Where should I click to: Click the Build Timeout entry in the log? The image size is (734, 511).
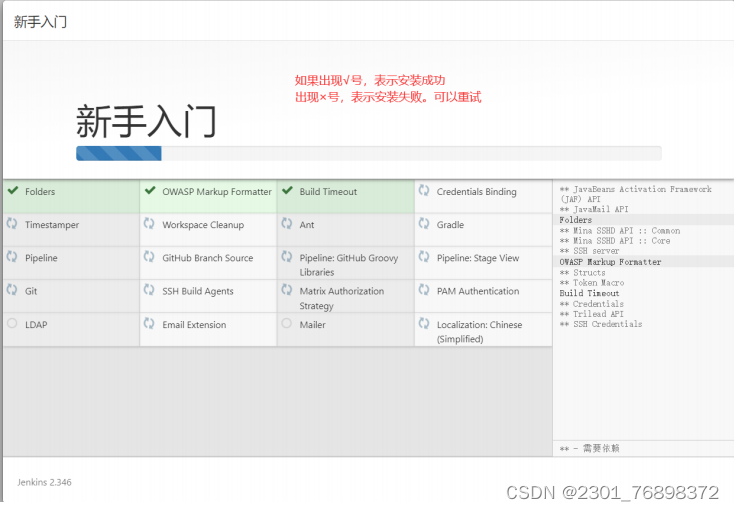coord(589,293)
